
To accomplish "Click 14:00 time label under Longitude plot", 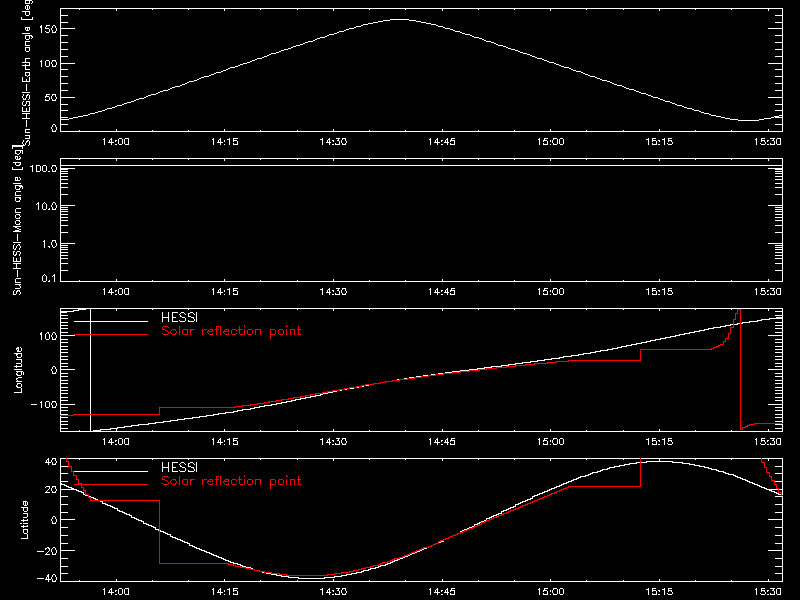I will click(116, 442).
